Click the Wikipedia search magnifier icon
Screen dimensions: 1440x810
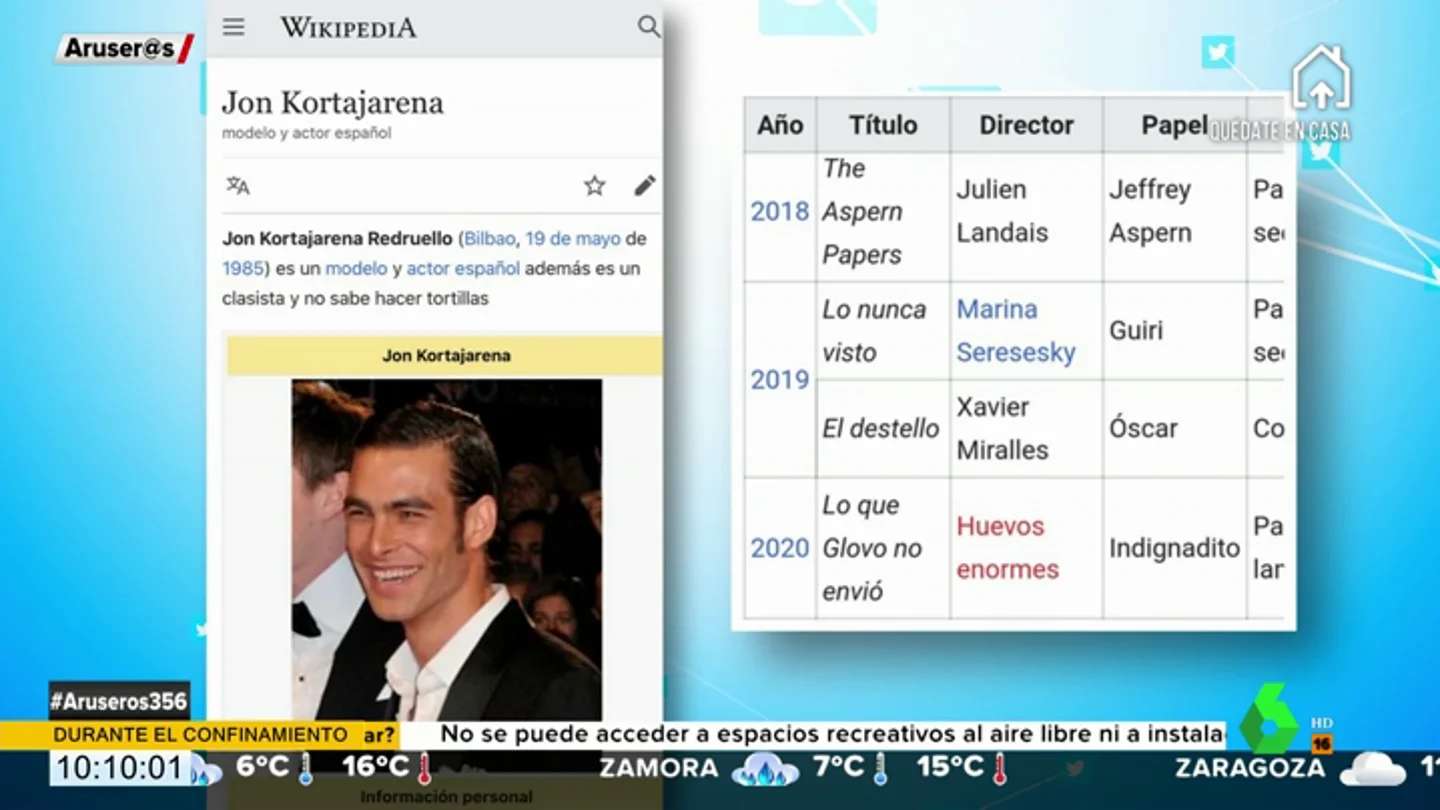(x=649, y=27)
